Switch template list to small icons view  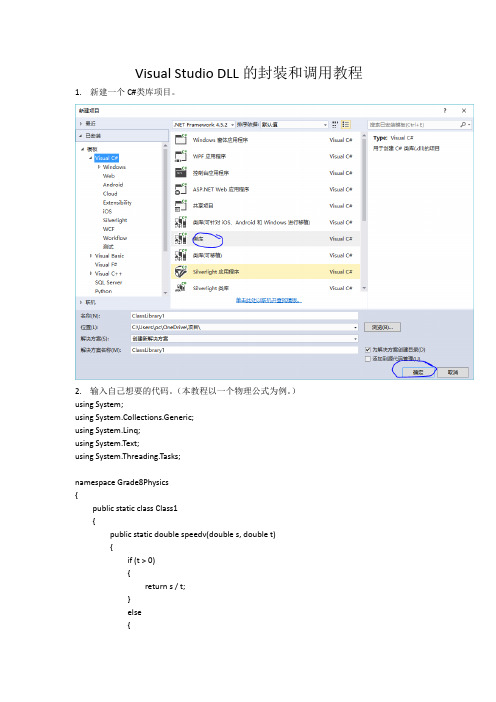coord(335,124)
